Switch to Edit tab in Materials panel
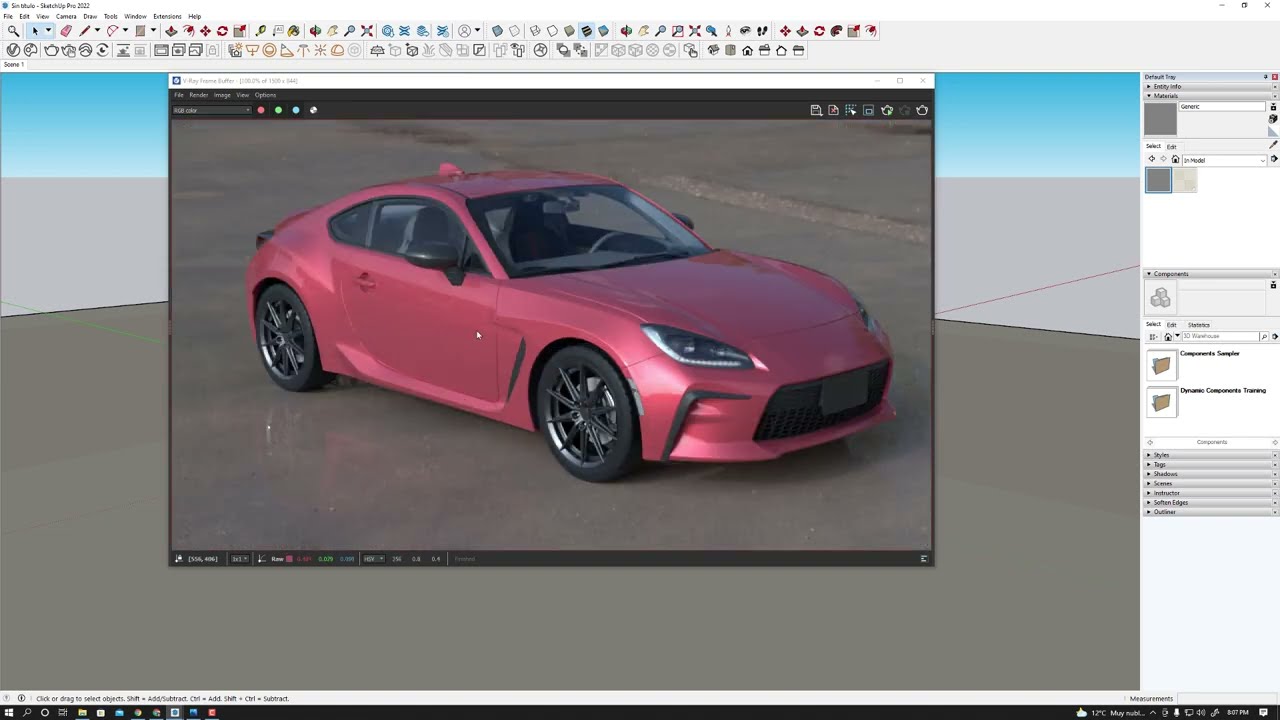 (x=1171, y=147)
